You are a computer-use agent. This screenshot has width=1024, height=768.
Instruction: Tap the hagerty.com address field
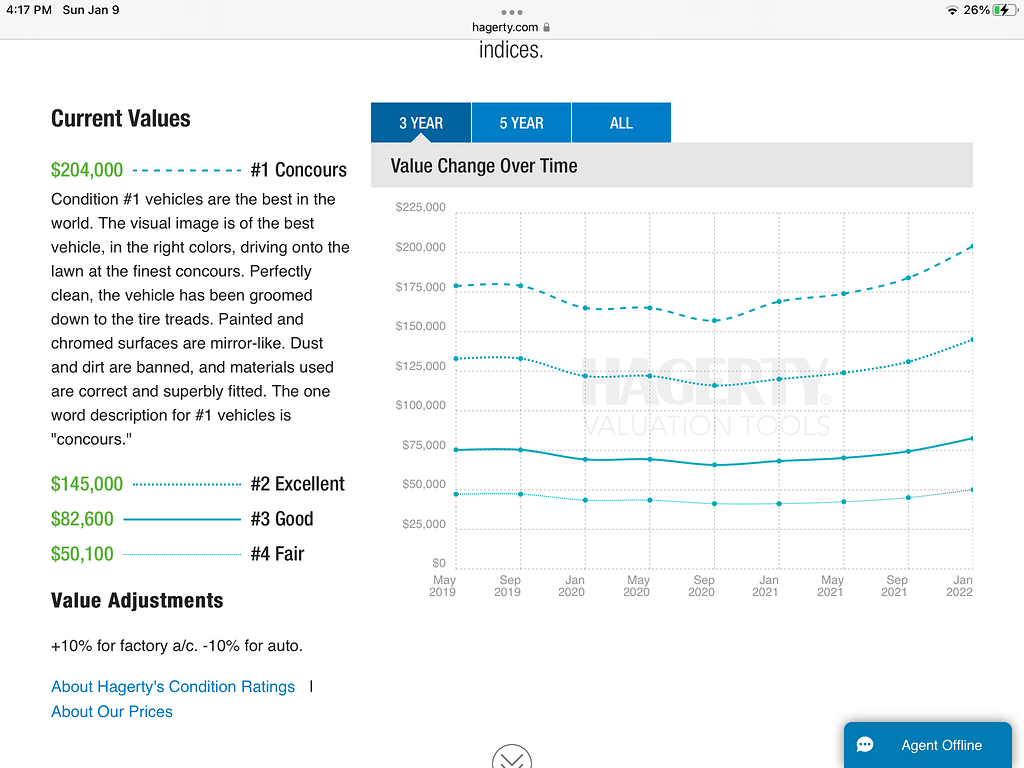pos(505,27)
